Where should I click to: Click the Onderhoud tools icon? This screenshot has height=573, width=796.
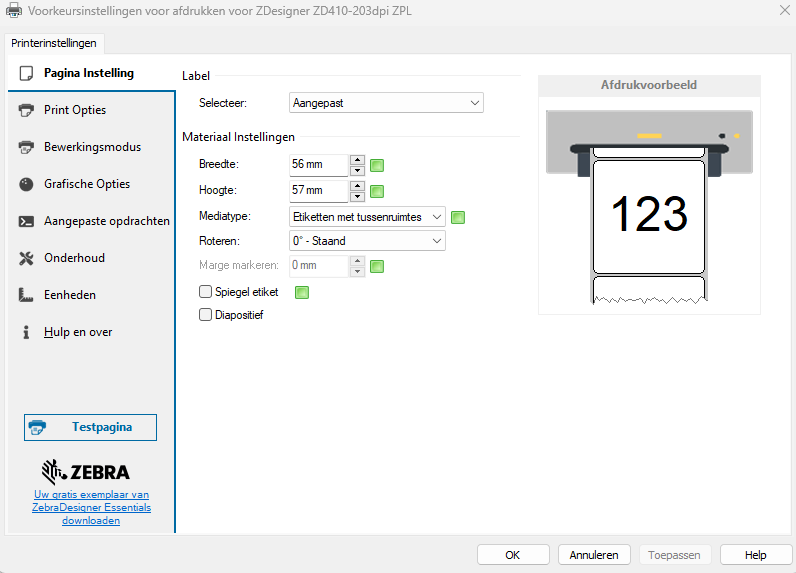click(26, 258)
